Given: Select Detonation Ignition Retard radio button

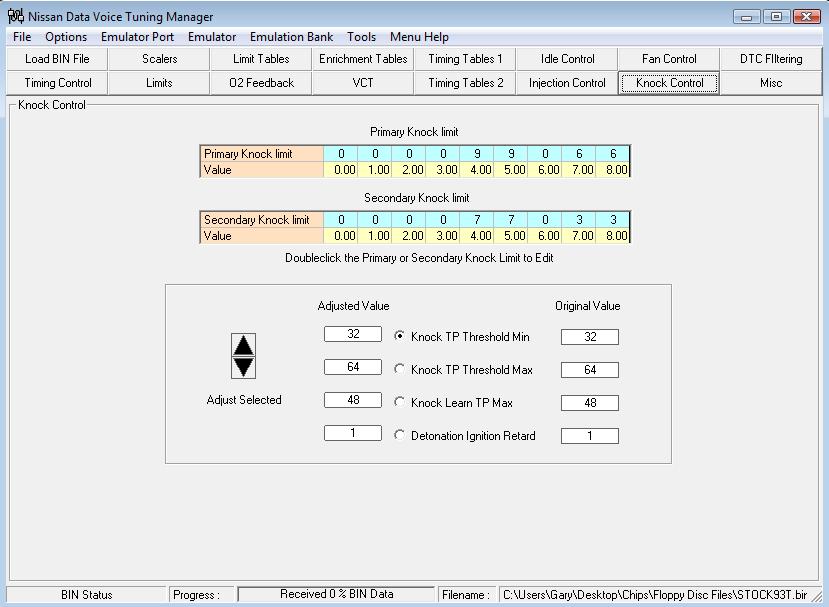Looking at the screenshot, I should coord(400,436).
